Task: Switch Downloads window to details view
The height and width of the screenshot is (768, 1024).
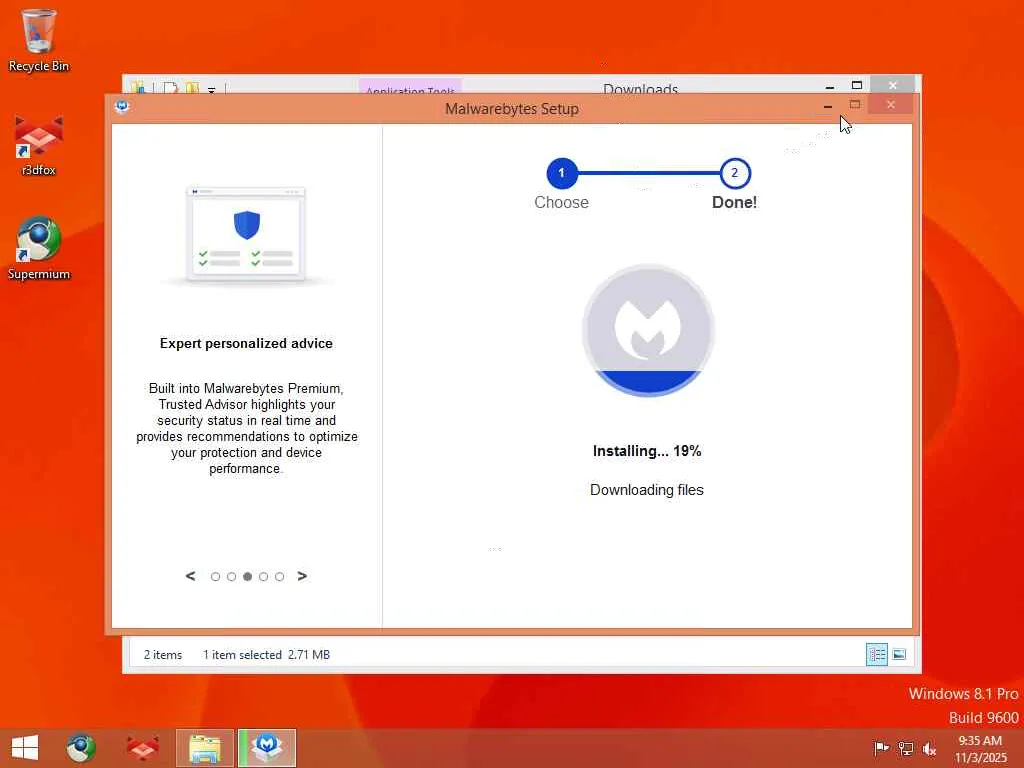Action: tap(876, 654)
